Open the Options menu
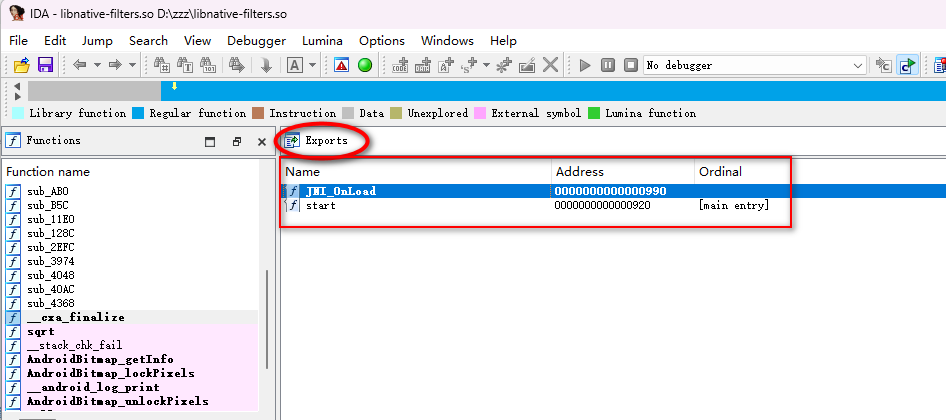The height and width of the screenshot is (420, 946). click(x=382, y=40)
